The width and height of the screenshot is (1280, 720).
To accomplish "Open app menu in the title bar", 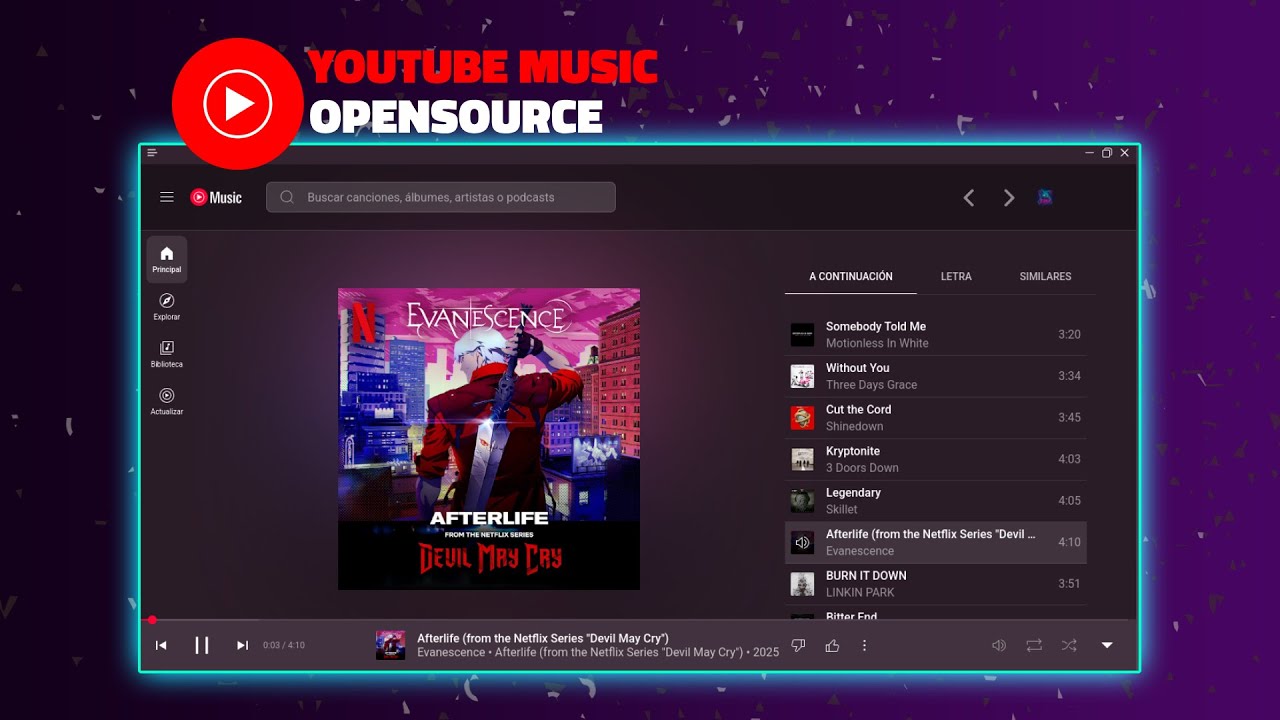I will click(x=152, y=153).
